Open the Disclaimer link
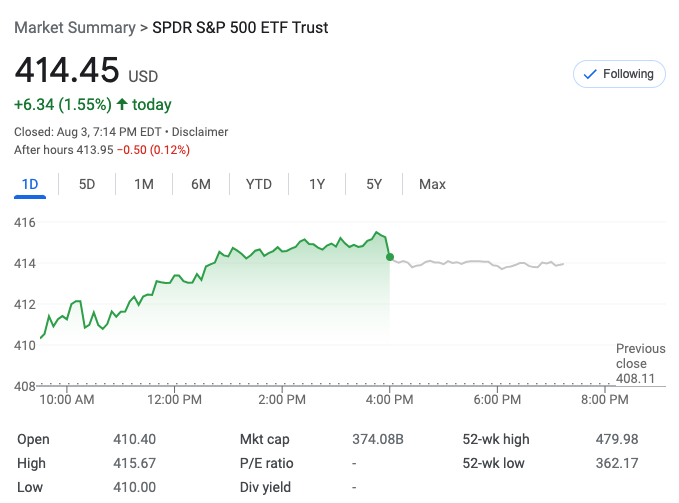The image size is (679, 503). click(x=200, y=132)
